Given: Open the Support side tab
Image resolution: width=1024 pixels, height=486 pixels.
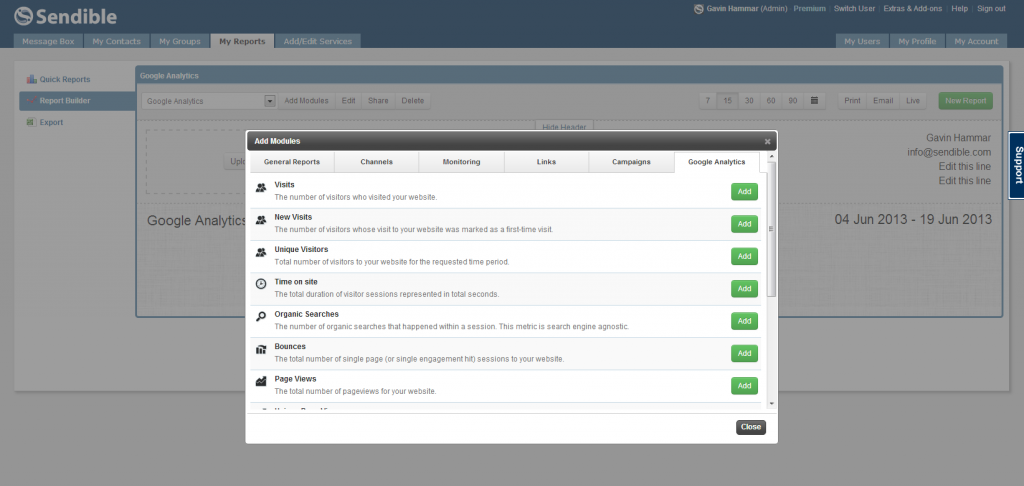Looking at the screenshot, I should tap(1017, 165).
